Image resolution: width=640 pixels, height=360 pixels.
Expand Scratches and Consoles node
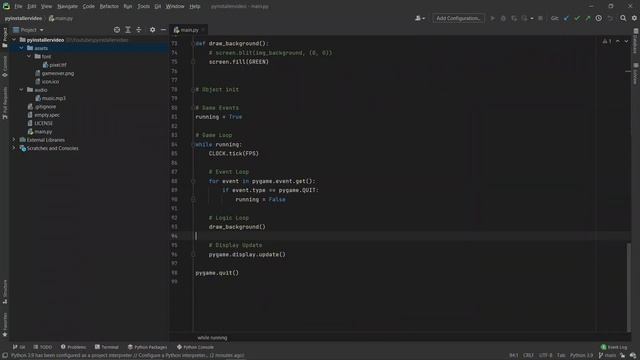(x=14, y=148)
